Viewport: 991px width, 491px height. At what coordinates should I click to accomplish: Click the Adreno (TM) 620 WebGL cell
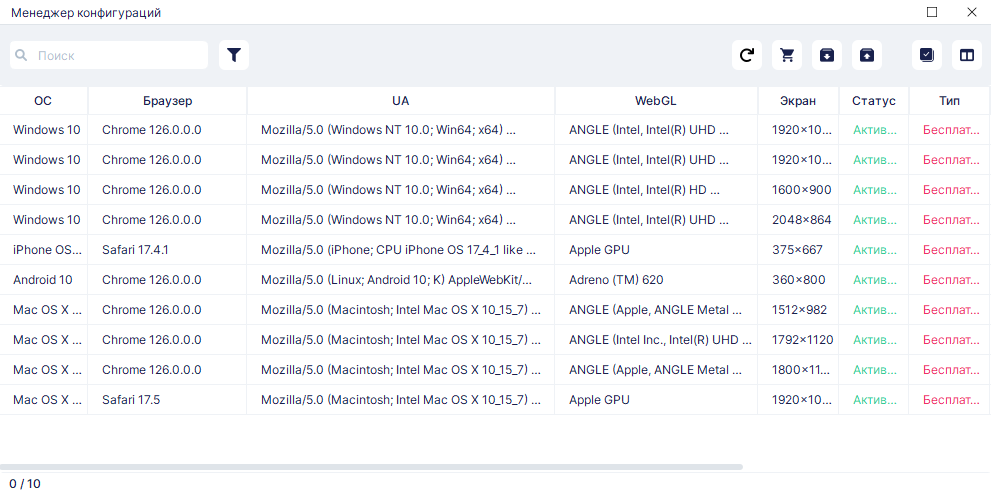(616, 280)
